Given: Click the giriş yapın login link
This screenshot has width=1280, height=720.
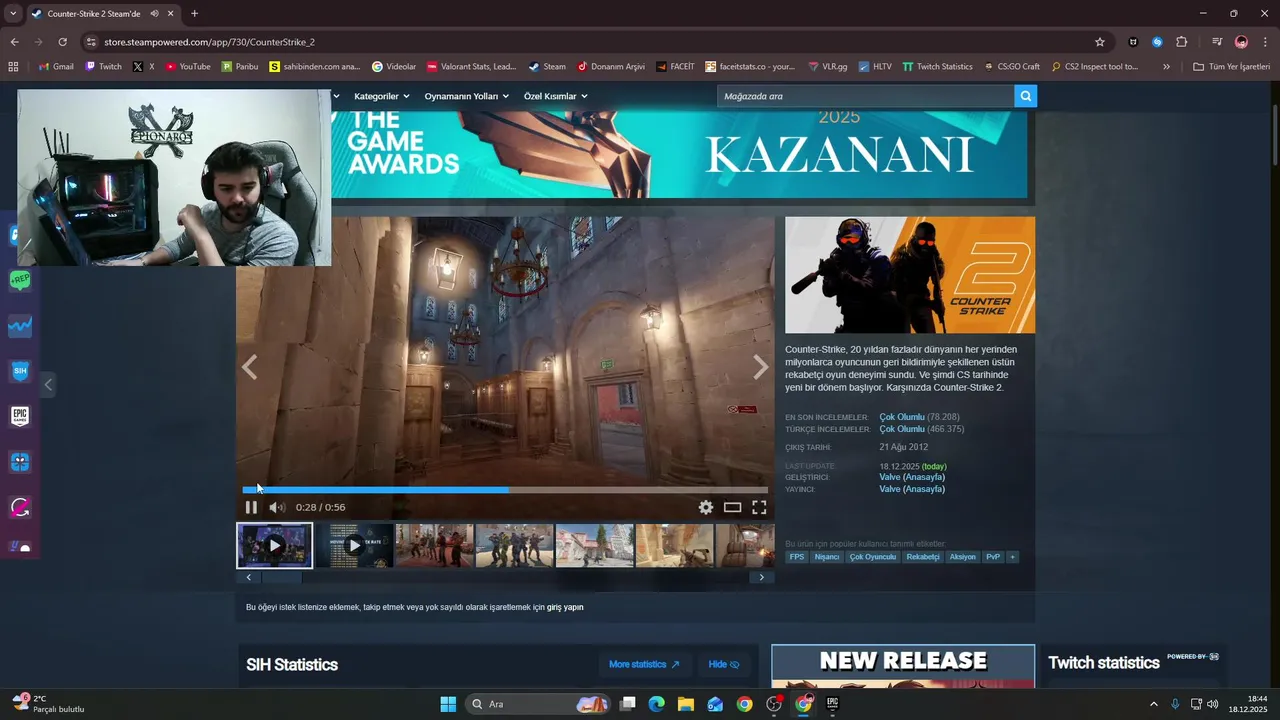Looking at the screenshot, I should 565,607.
